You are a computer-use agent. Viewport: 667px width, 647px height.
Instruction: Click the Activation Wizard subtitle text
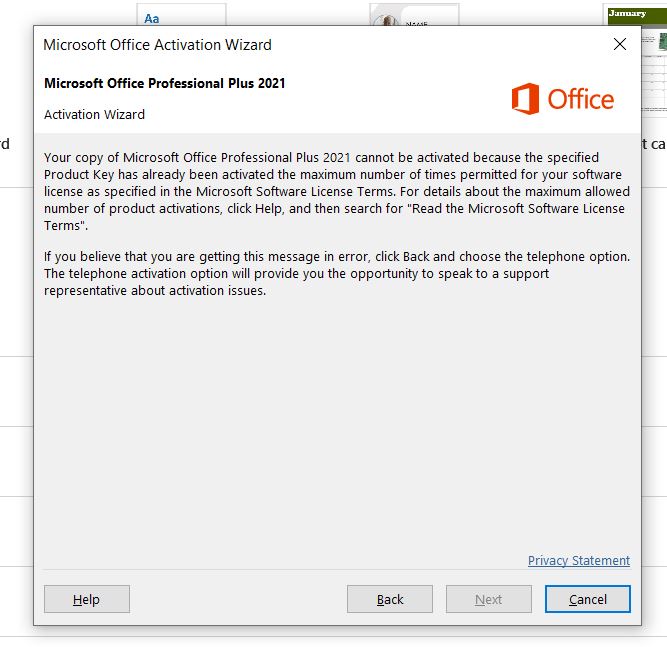pyautogui.click(x=94, y=115)
